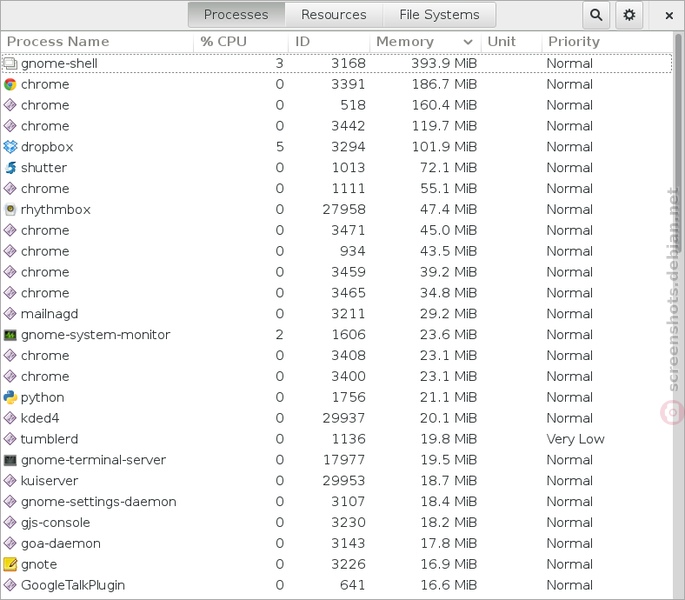Sort by the % CPU column header
The width and height of the screenshot is (685, 600).
[x=241, y=42]
